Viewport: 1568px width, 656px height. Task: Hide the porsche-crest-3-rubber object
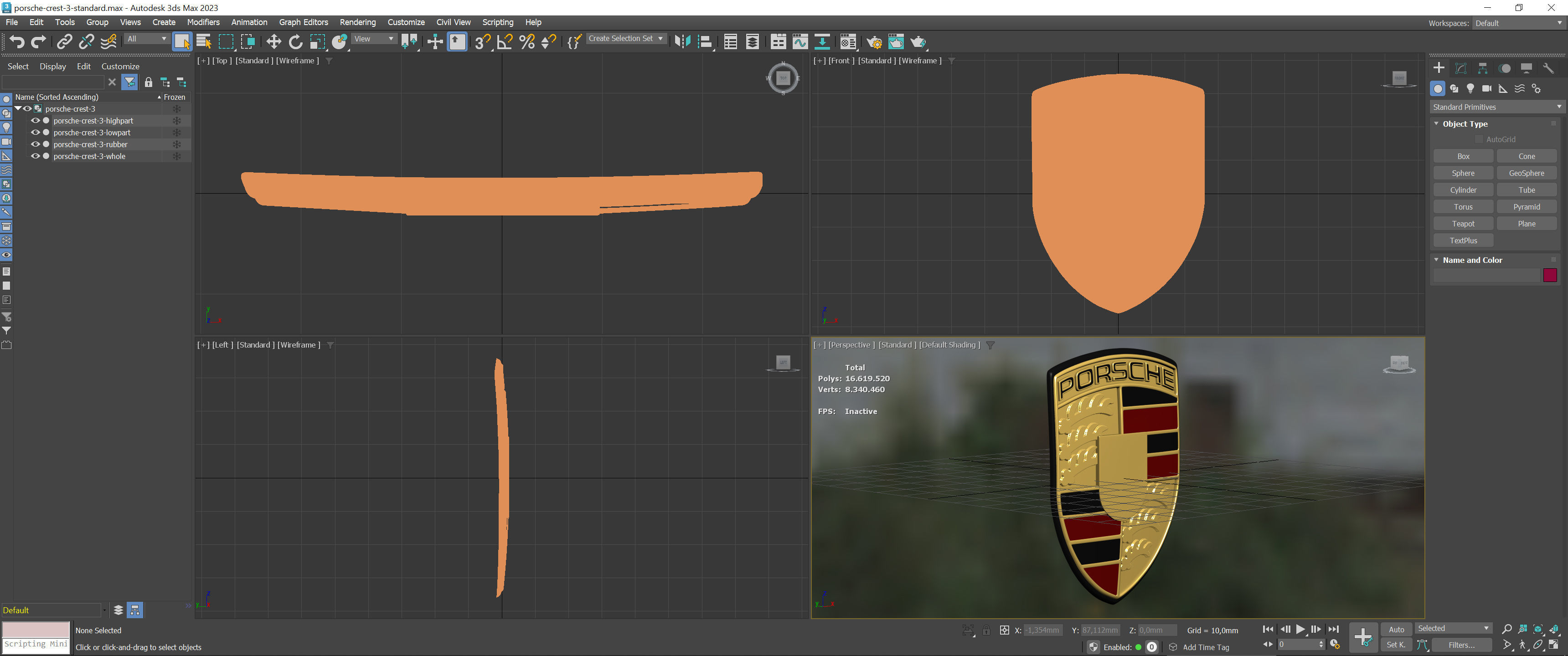coord(35,144)
